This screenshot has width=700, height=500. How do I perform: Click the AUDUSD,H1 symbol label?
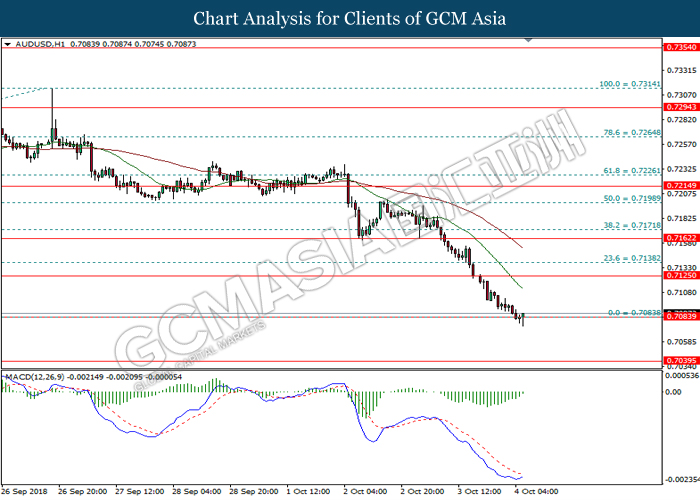coord(40,44)
